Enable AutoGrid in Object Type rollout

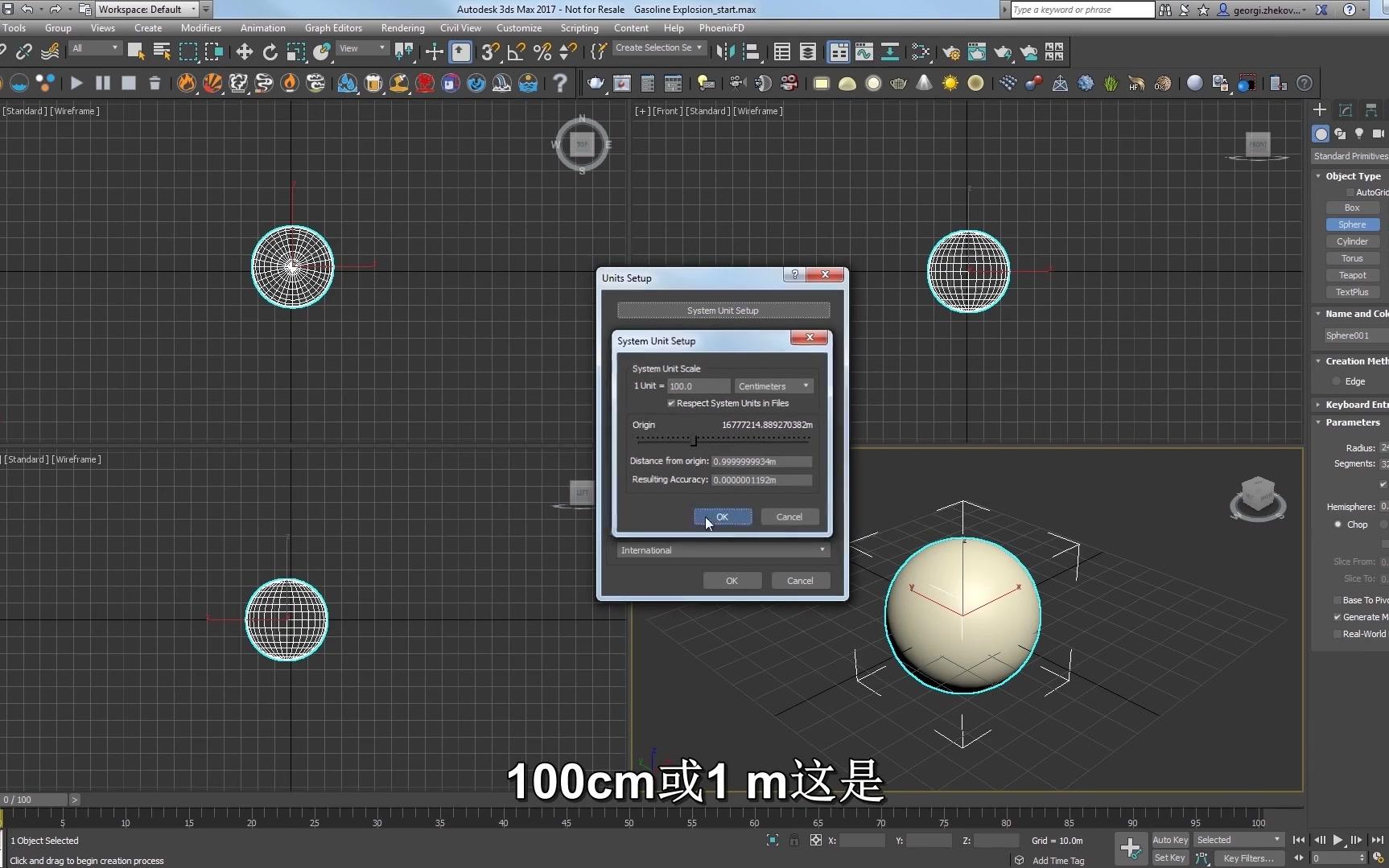tap(1351, 191)
